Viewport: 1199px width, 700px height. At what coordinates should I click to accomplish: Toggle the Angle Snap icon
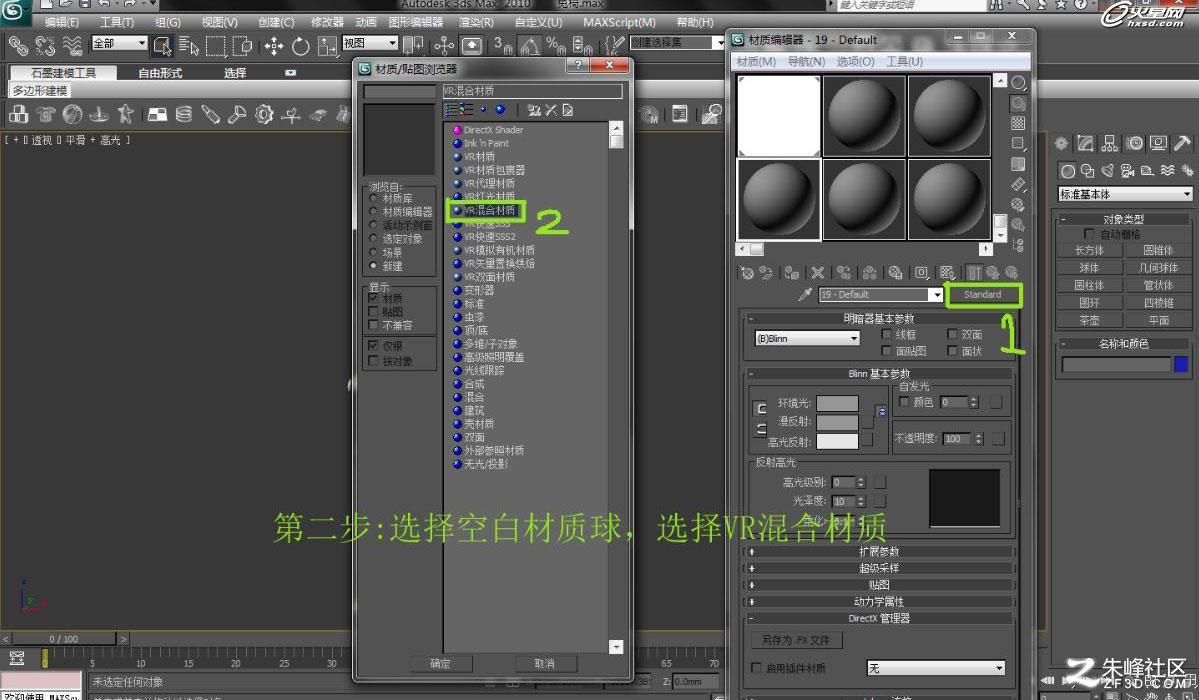click(529, 46)
